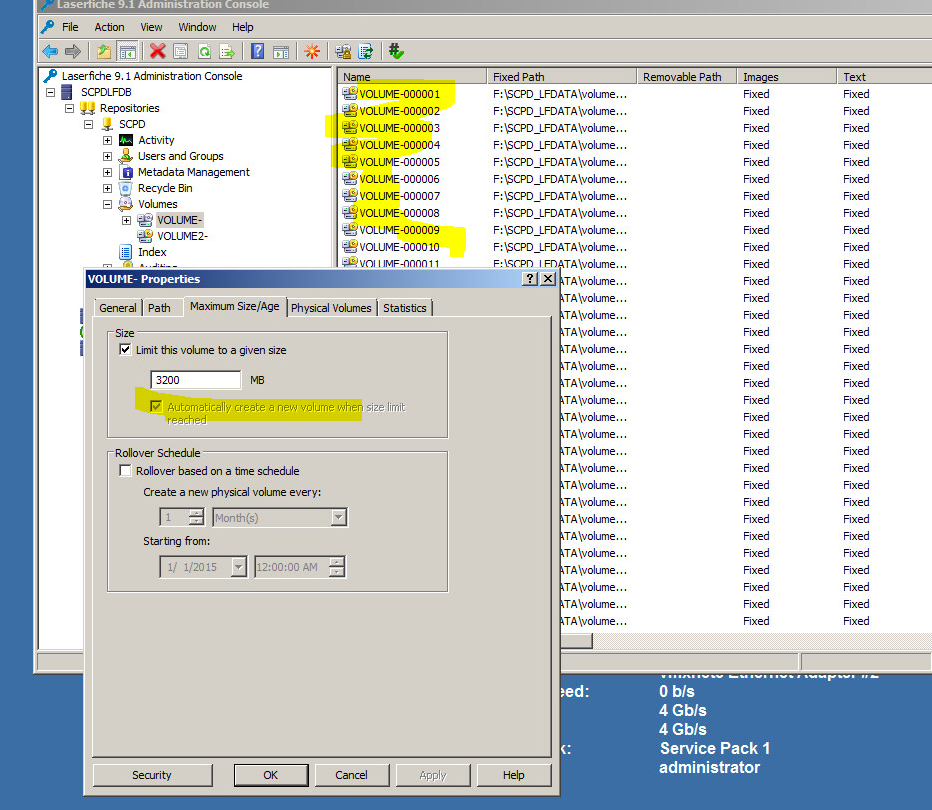Collapse the Volumes tree node

[x=107, y=204]
